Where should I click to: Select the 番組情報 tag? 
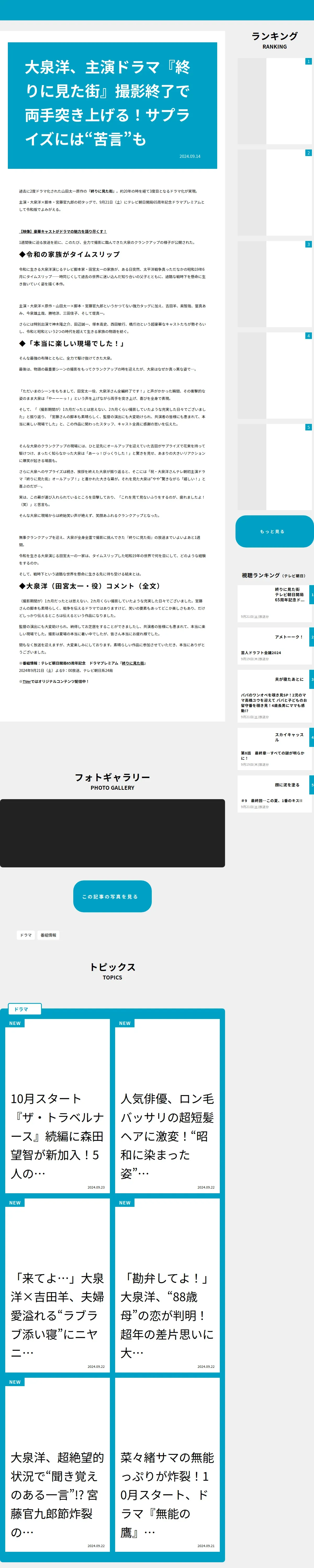(48, 935)
